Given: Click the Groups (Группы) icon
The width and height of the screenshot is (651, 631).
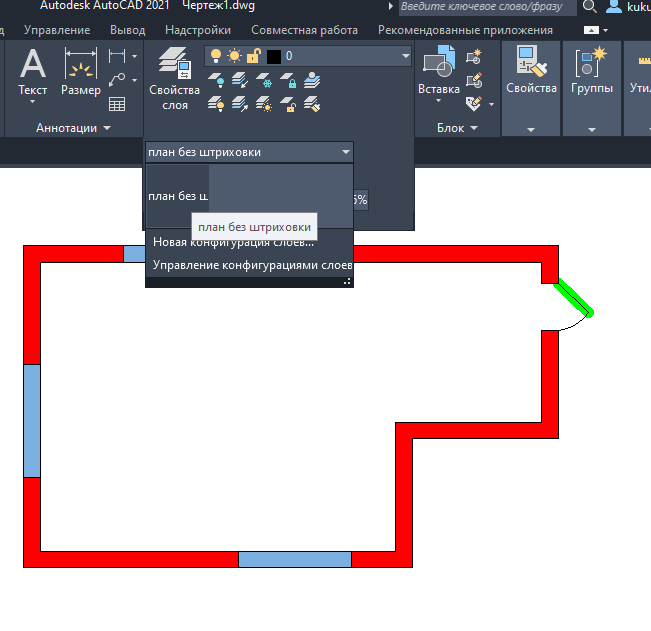Looking at the screenshot, I should pos(591,62).
